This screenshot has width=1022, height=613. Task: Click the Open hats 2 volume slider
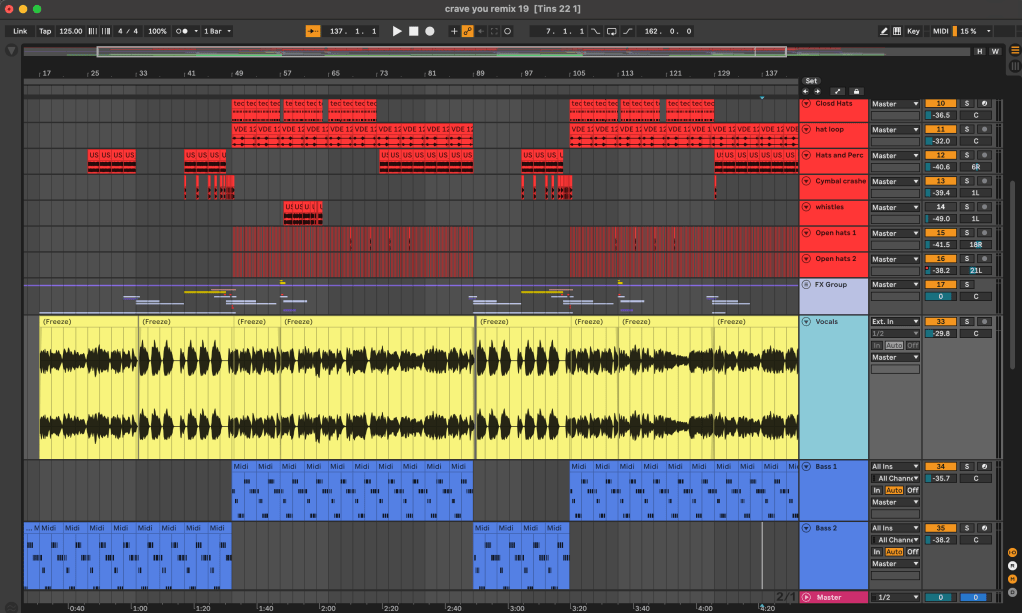pos(943,270)
